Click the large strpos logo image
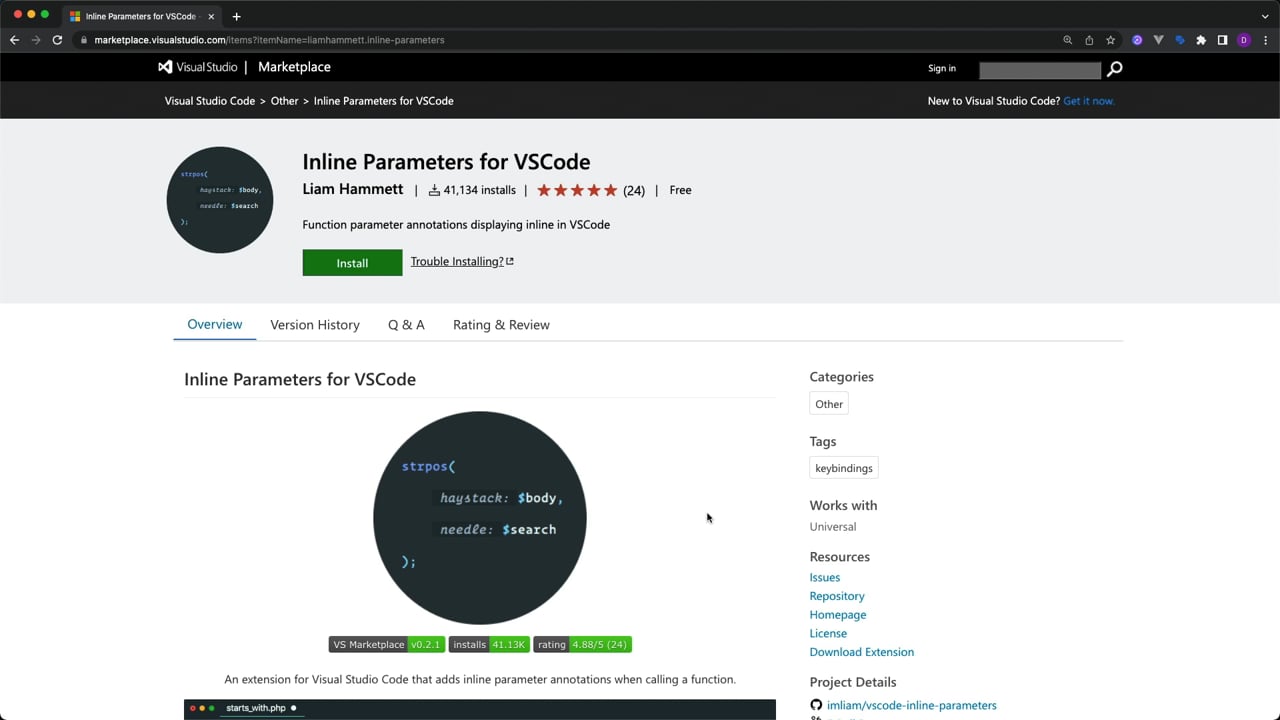Image resolution: width=1280 pixels, height=720 pixels. coord(480,518)
